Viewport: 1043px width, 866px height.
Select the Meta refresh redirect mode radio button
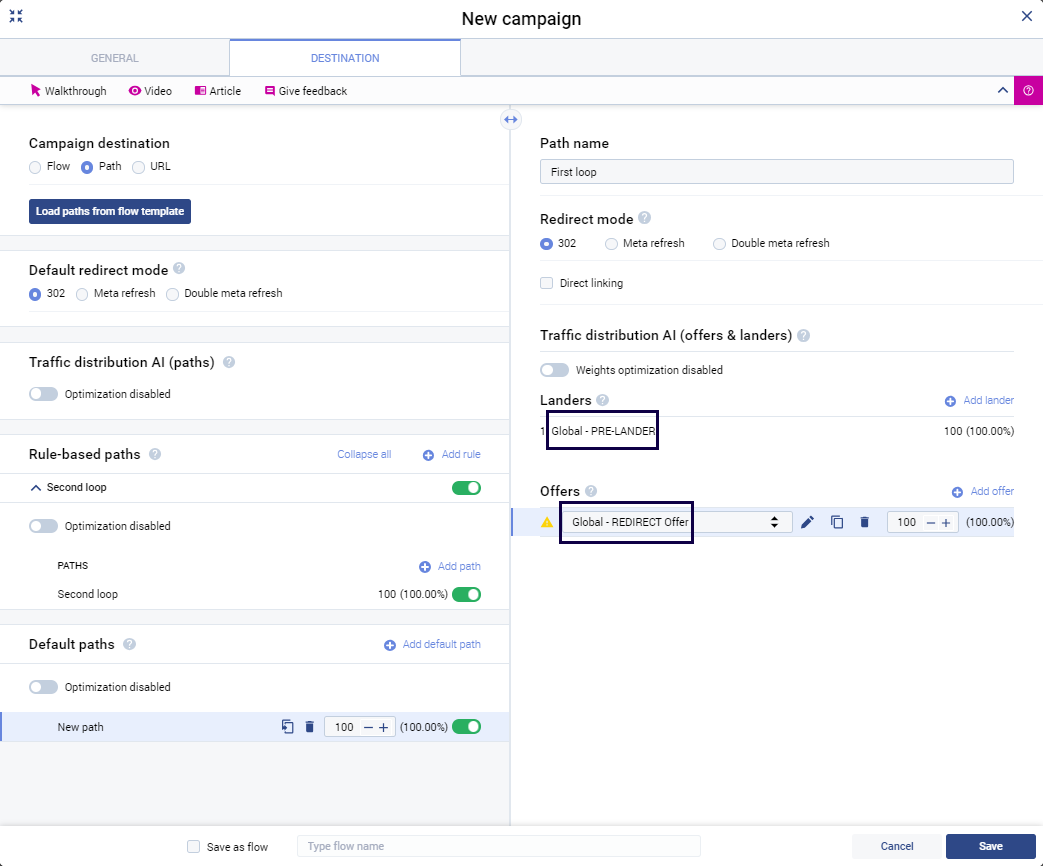[x=611, y=243]
